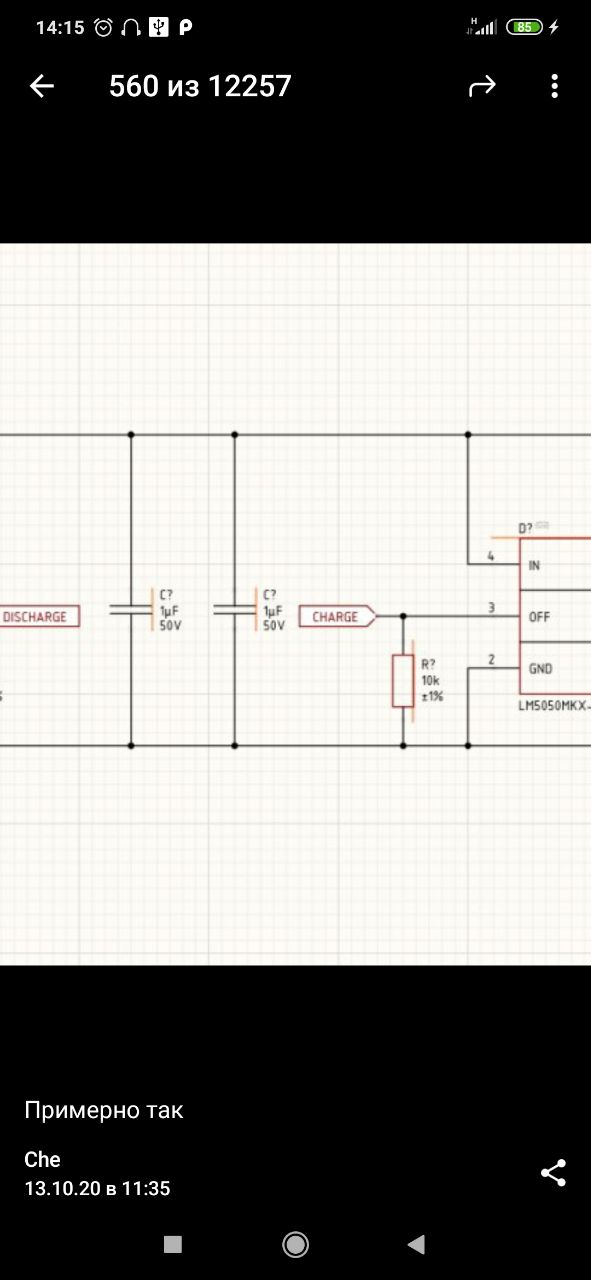This screenshot has width=591, height=1280.
Task: Tap the Android home circle button
Action: 295,1244
